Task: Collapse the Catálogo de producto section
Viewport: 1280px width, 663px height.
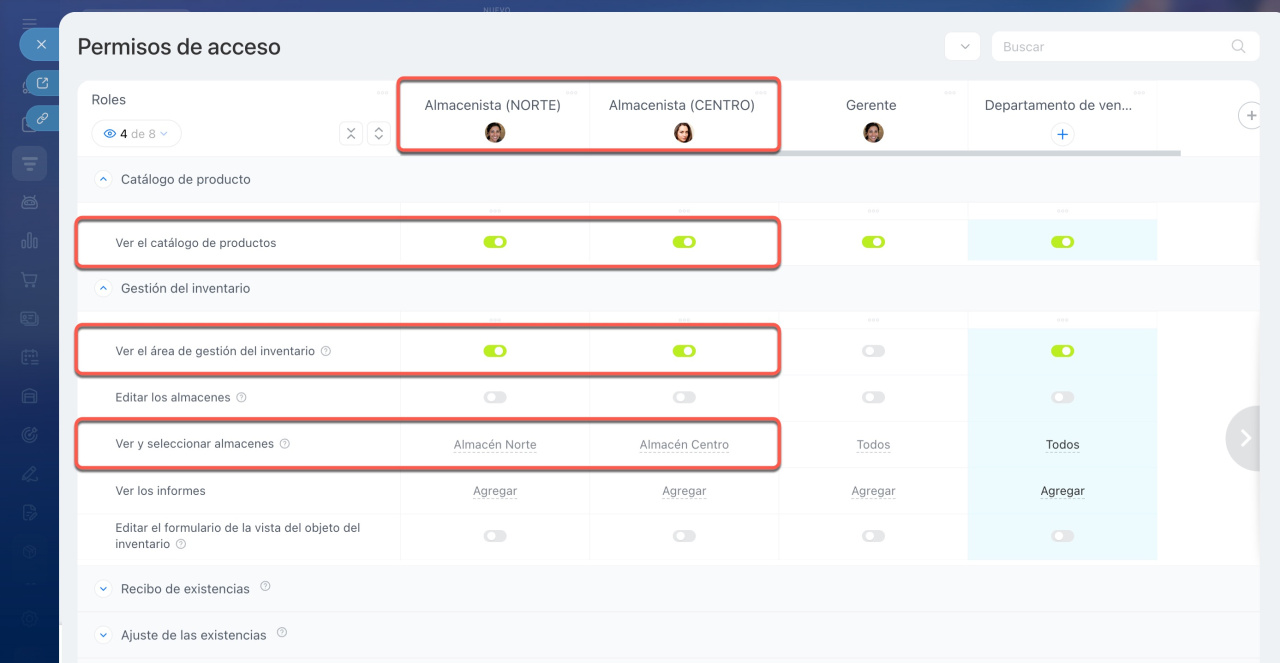Action: (x=102, y=180)
